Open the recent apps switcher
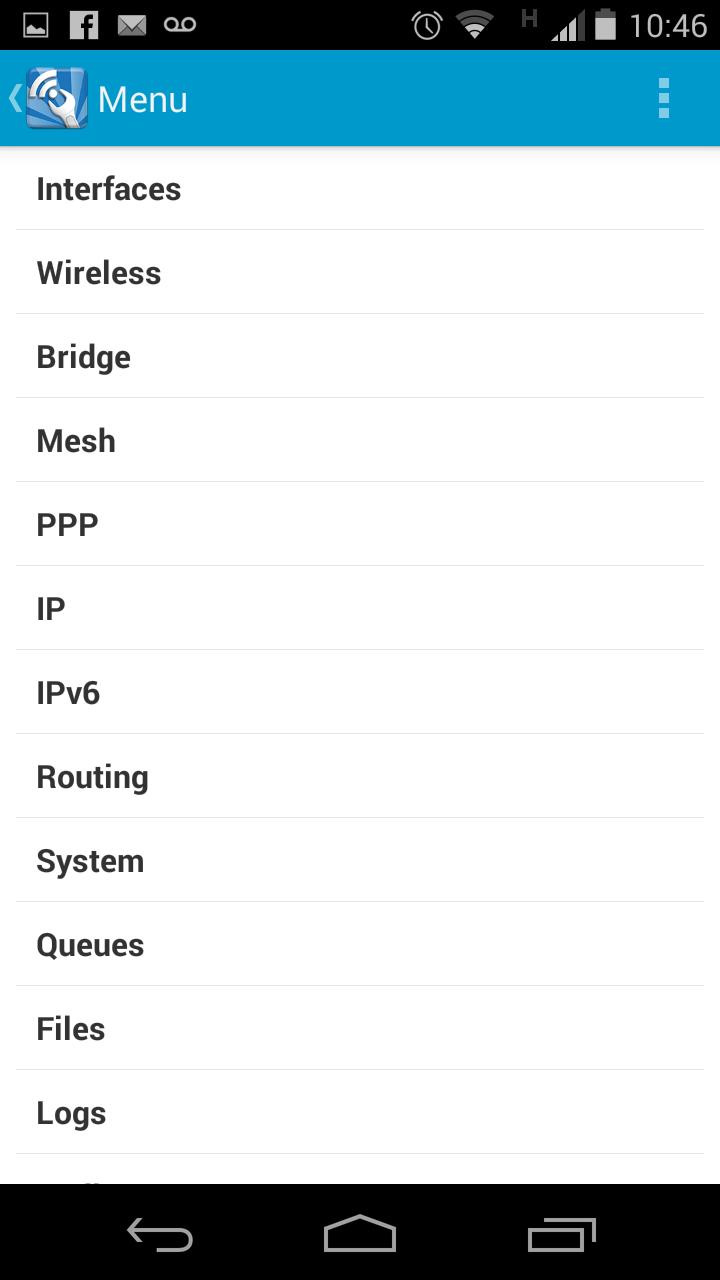Viewport: 720px width, 1280px height. click(561, 1234)
